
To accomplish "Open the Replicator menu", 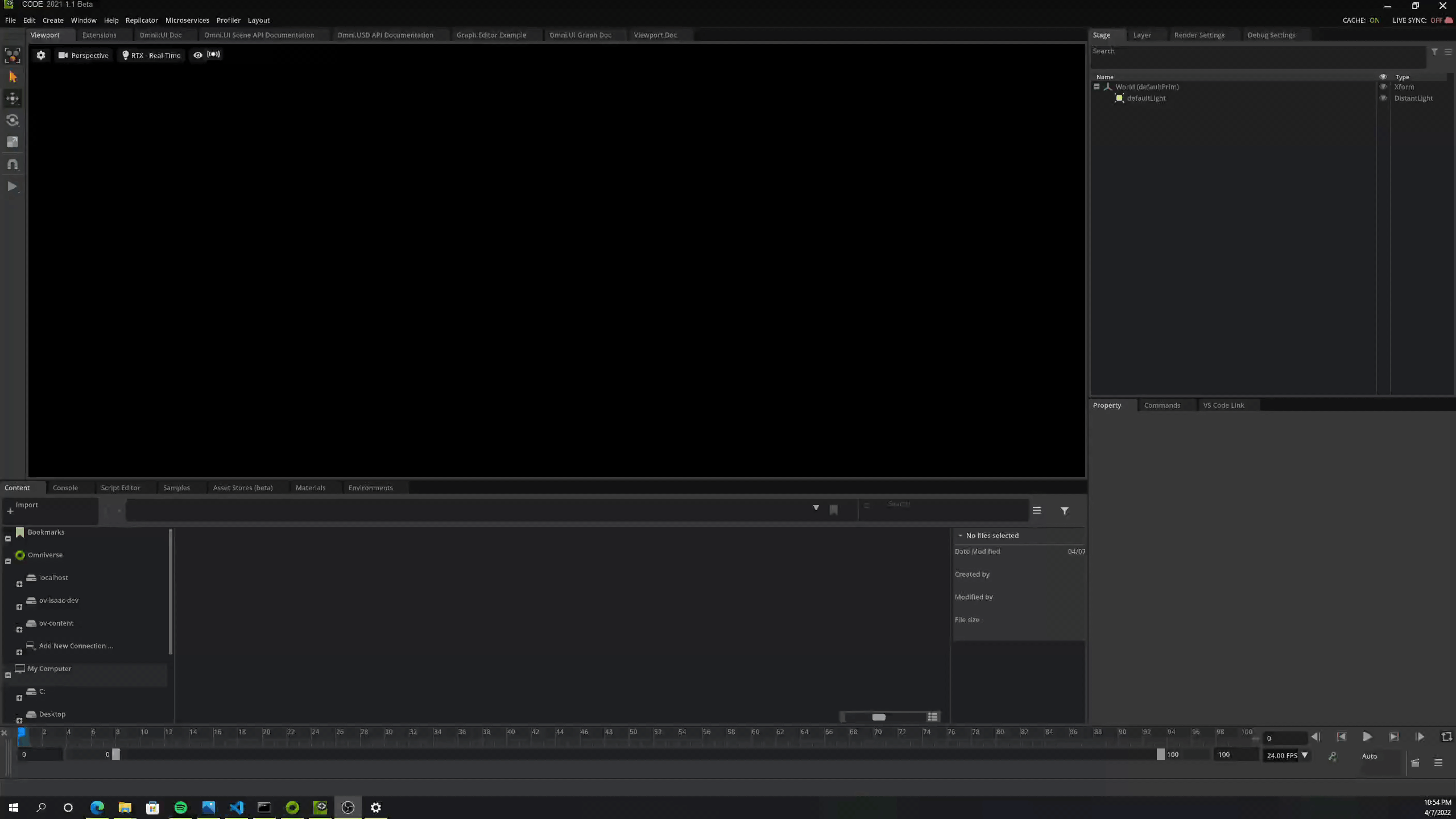I will pos(142,20).
